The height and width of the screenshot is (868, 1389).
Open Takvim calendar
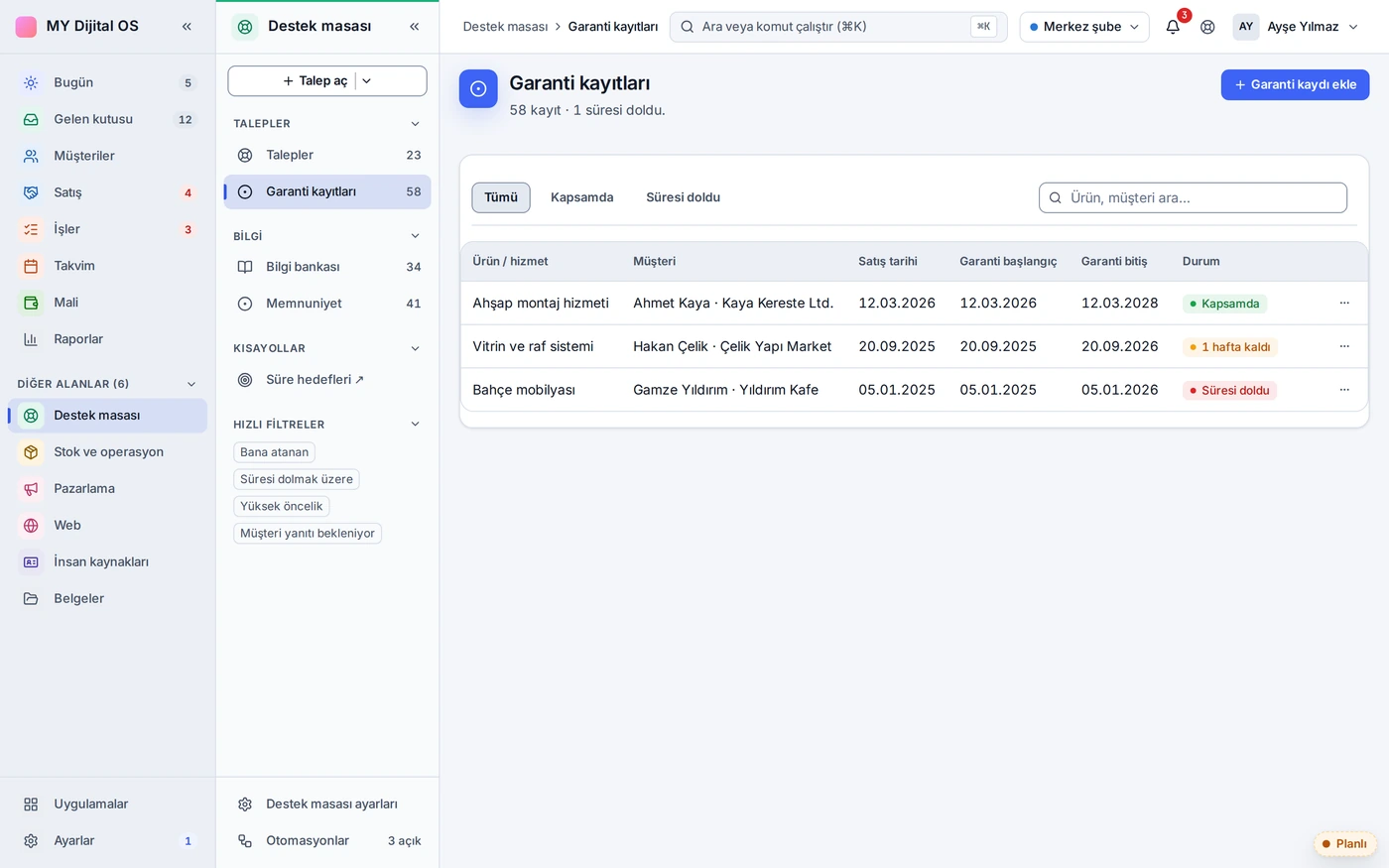[x=107, y=266]
